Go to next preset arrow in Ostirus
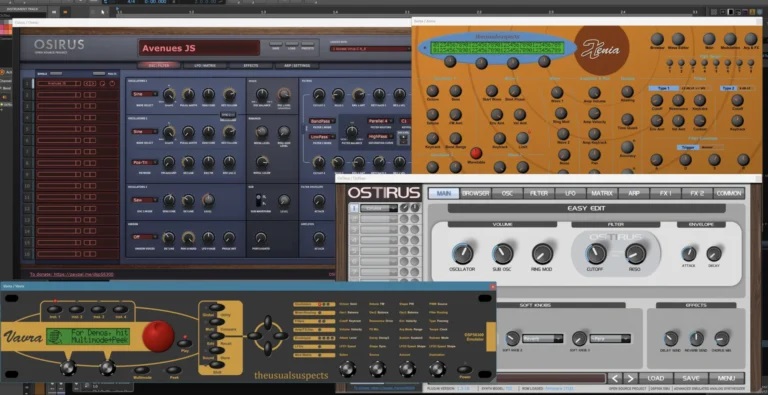The width and height of the screenshot is (768, 395). tap(630, 378)
